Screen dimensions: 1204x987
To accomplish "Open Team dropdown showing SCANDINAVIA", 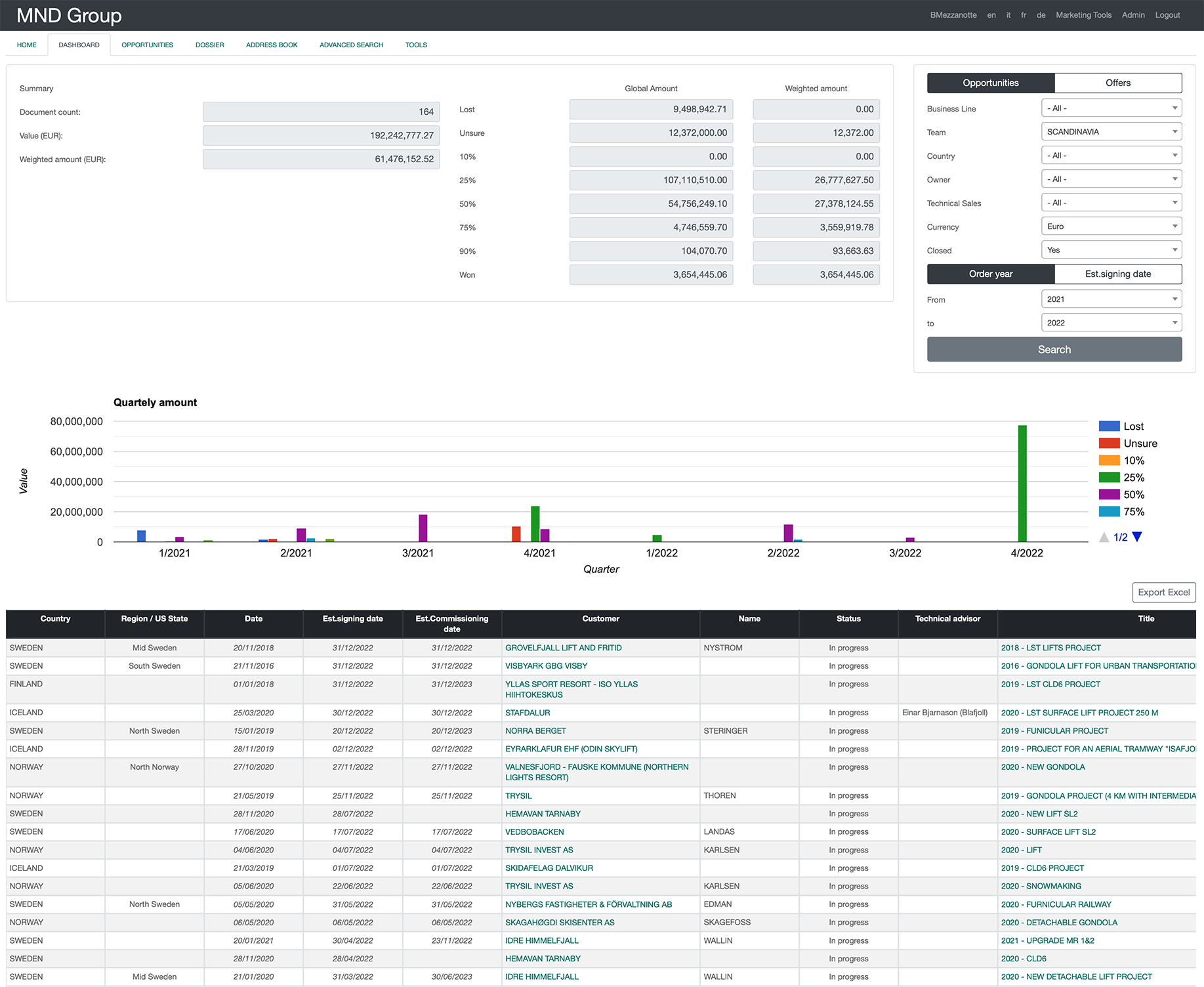I will point(1111,132).
